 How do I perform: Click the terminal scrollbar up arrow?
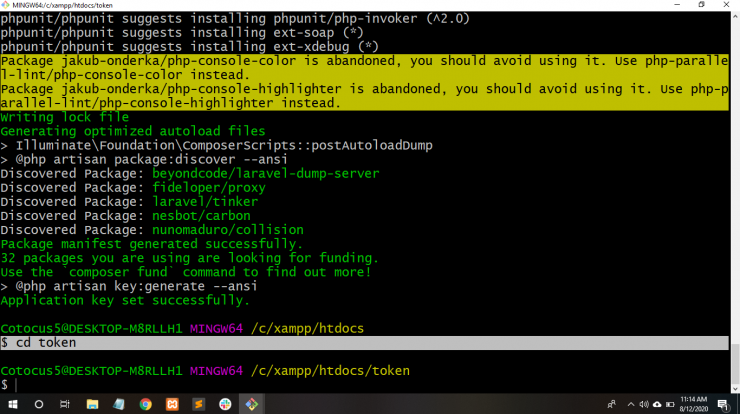pos(735,16)
